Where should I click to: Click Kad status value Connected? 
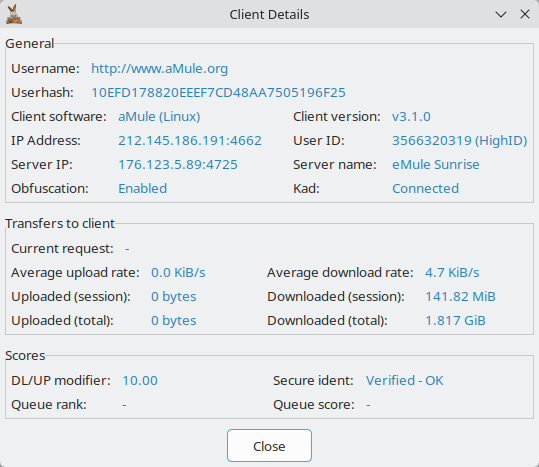425,189
